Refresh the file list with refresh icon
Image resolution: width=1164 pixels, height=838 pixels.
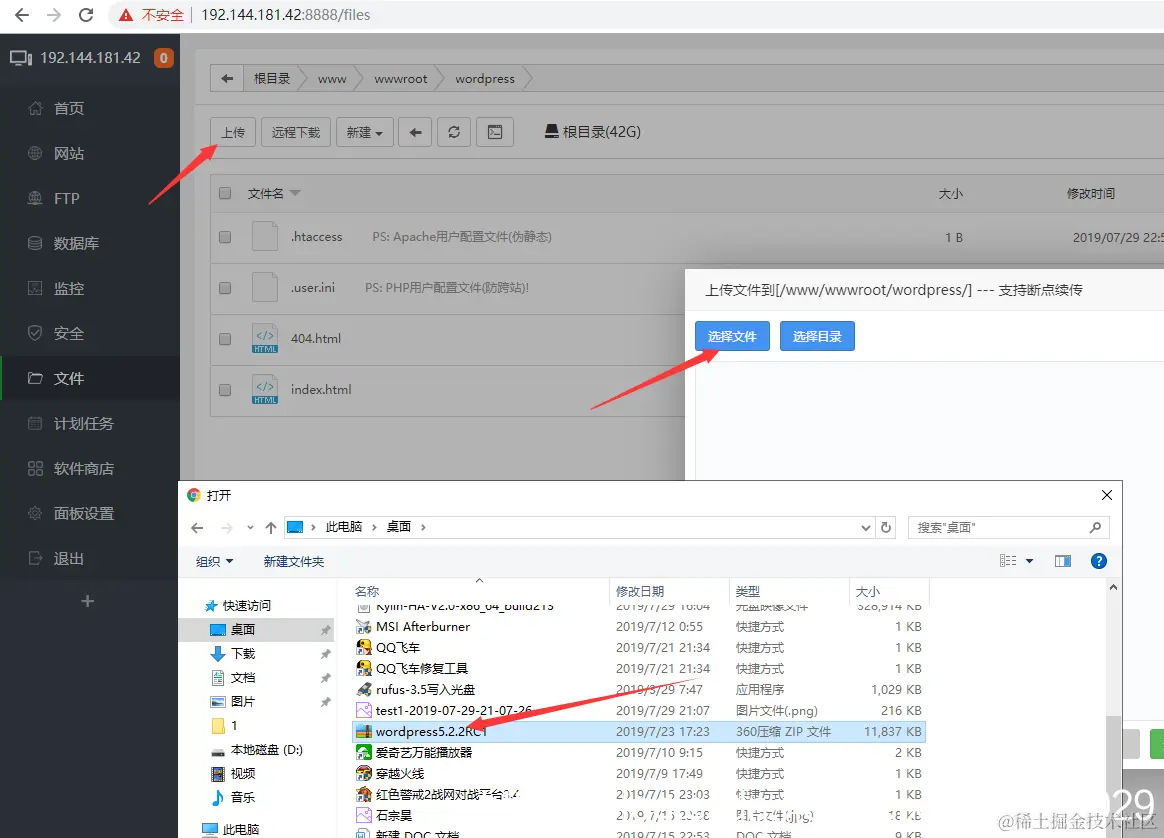coord(454,132)
